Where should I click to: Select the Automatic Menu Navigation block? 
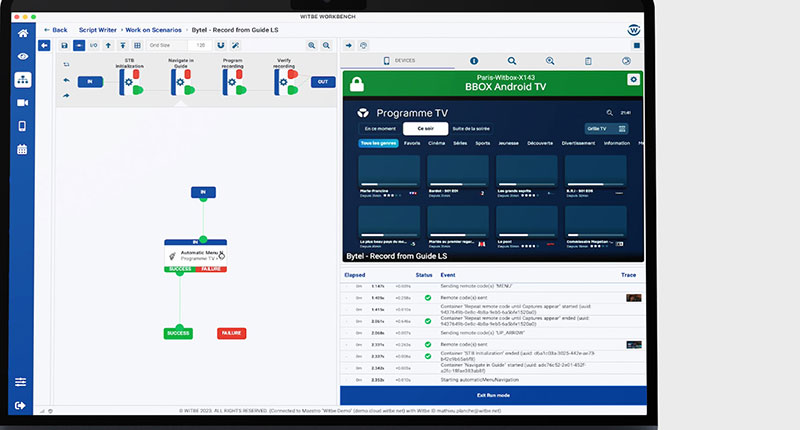pyautogui.click(x=195, y=256)
